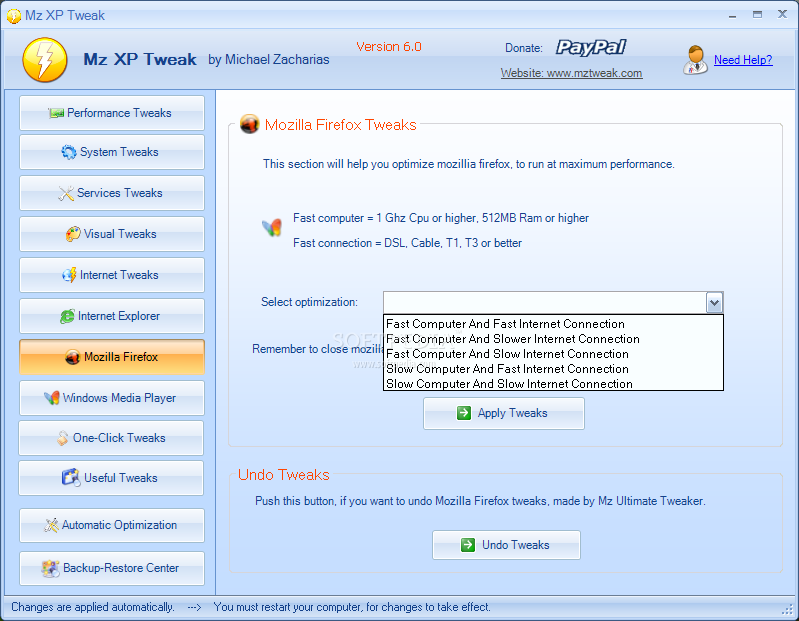The width and height of the screenshot is (799, 621).
Task: Switch to Services Tweaks
Action: tap(112, 193)
